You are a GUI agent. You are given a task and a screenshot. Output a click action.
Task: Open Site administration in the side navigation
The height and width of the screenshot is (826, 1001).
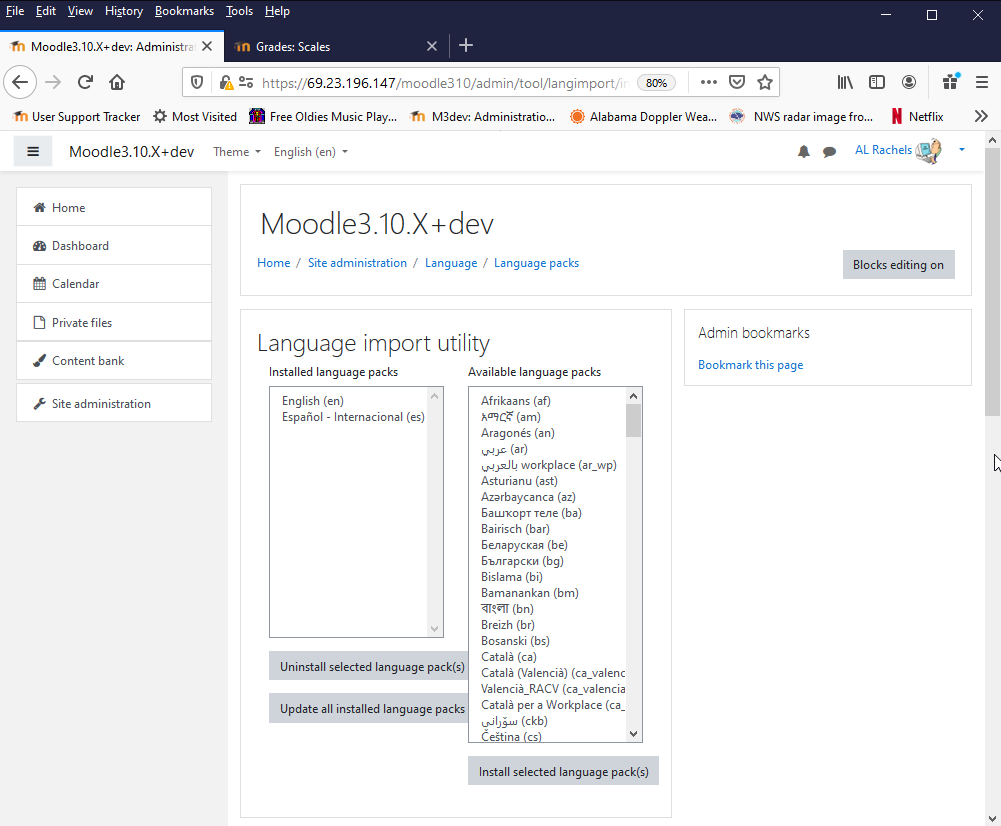click(114, 403)
